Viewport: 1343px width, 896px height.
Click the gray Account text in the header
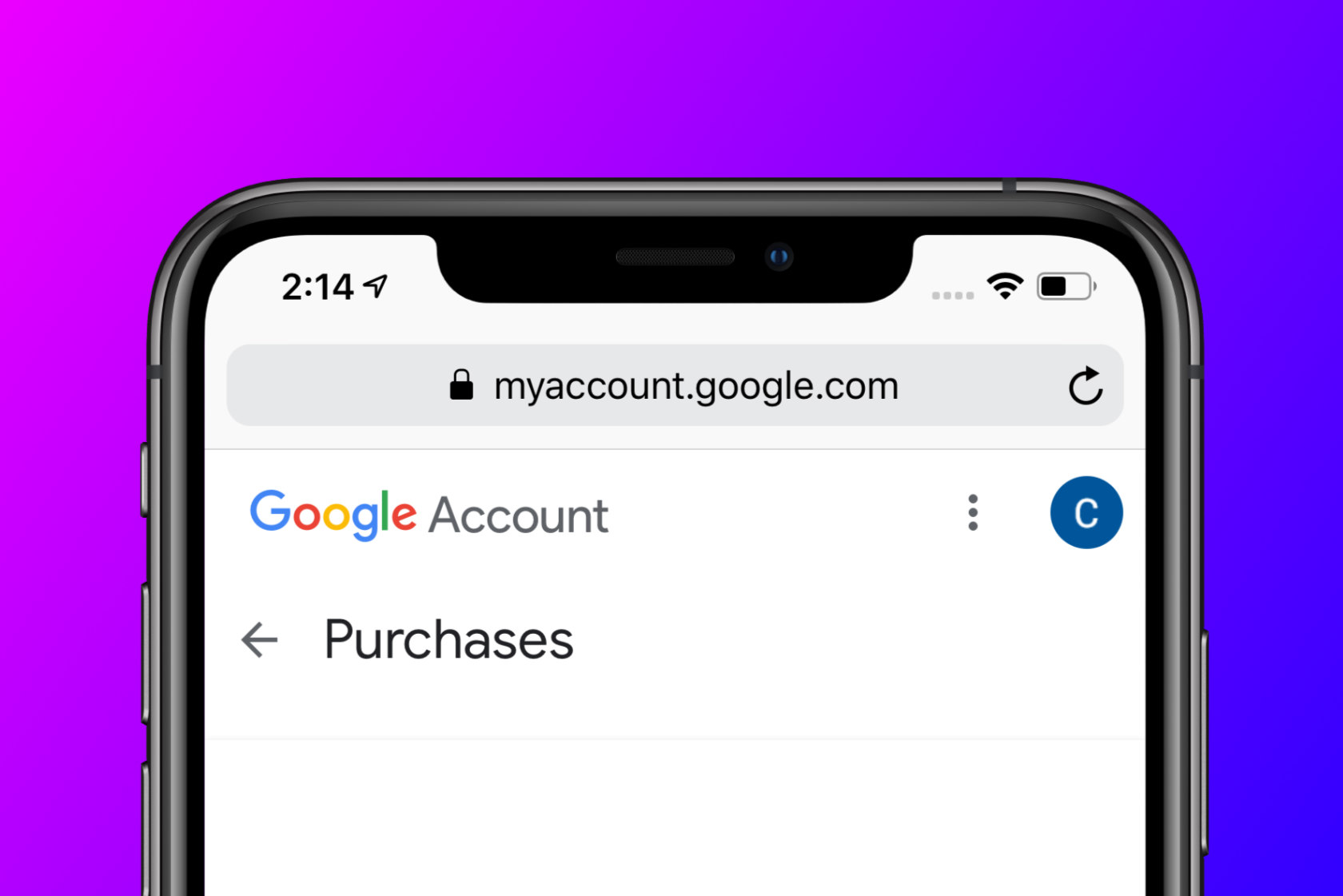click(519, 516)
